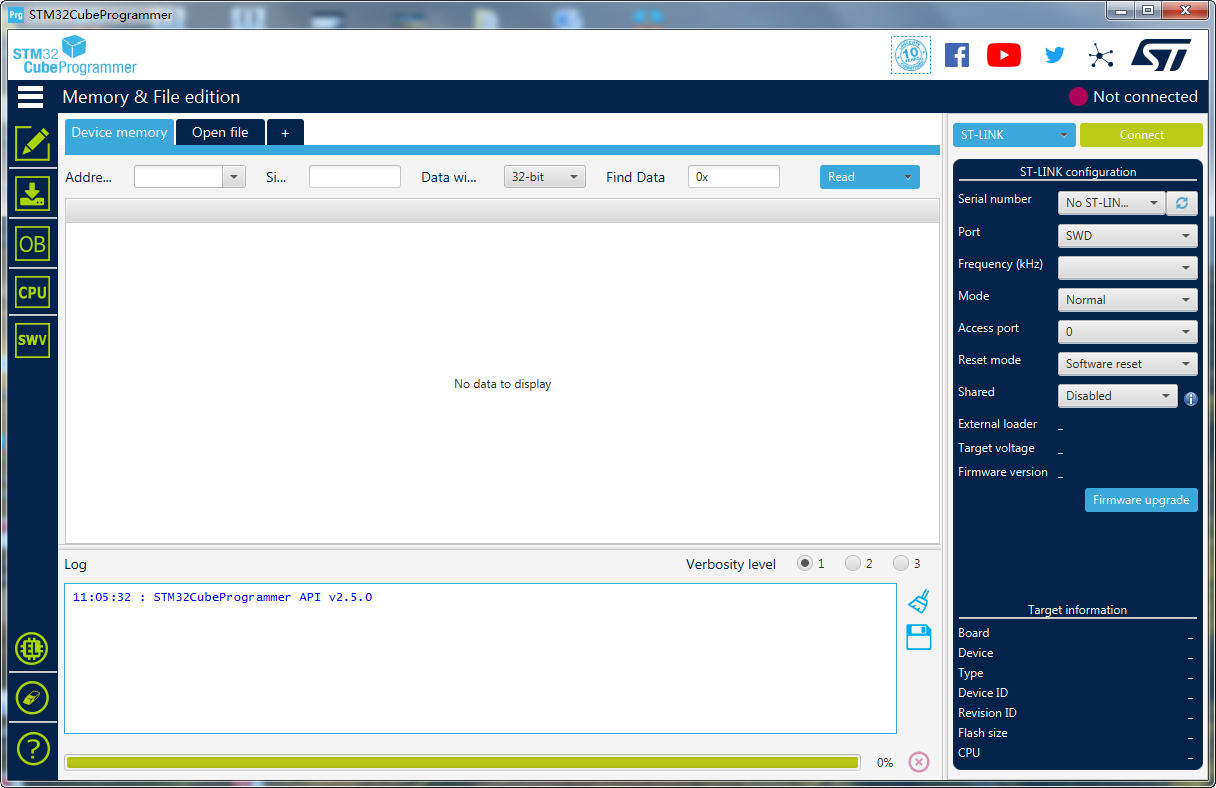Save the log with floppy icon
Viewport: 1216px width, 788px height.
tap(919, 637)
